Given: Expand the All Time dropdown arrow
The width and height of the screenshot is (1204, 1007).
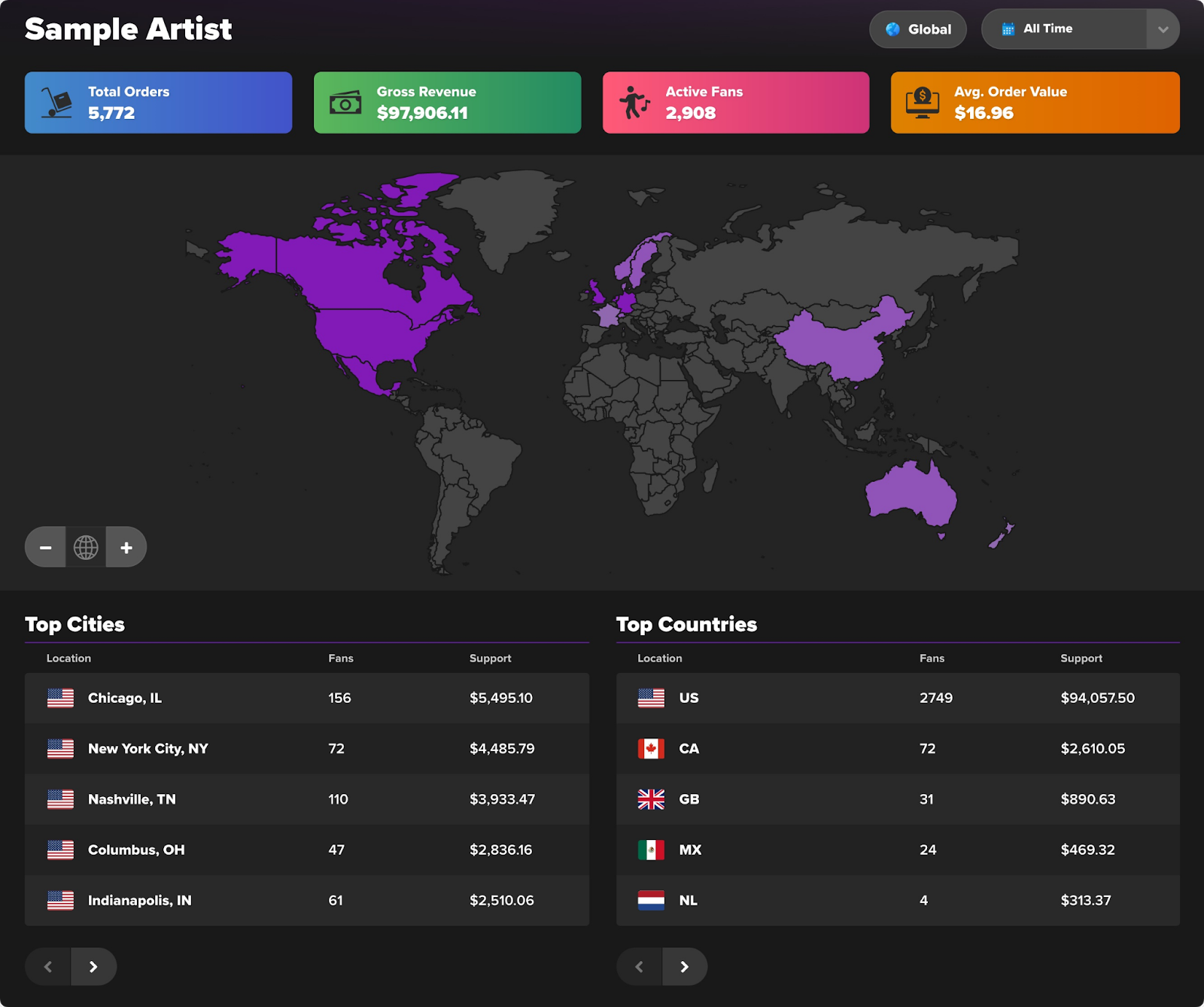Looking at the screenshot, I should (1163, 29).
